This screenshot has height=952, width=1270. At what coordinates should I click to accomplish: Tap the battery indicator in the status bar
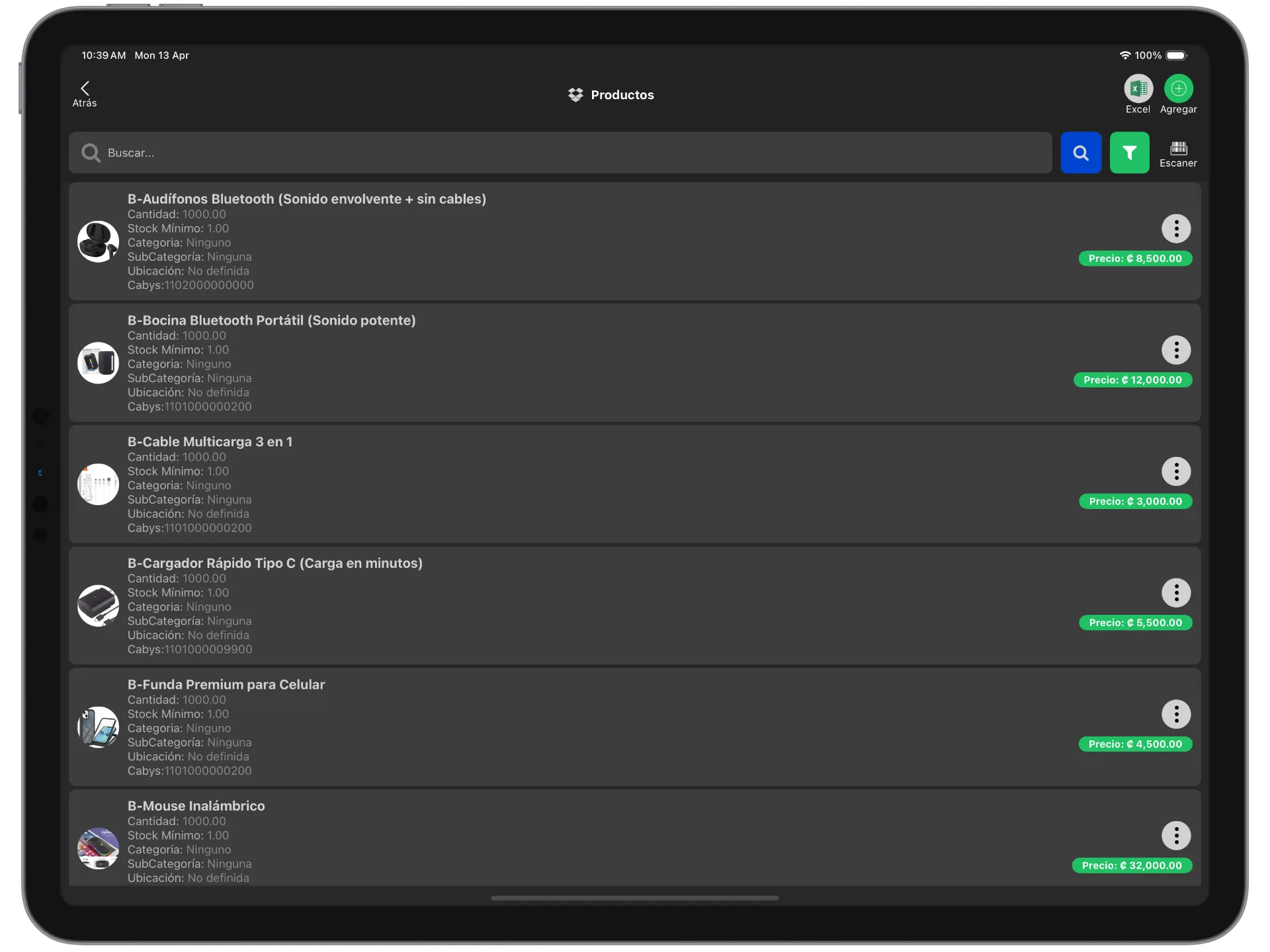(1176, 56)
